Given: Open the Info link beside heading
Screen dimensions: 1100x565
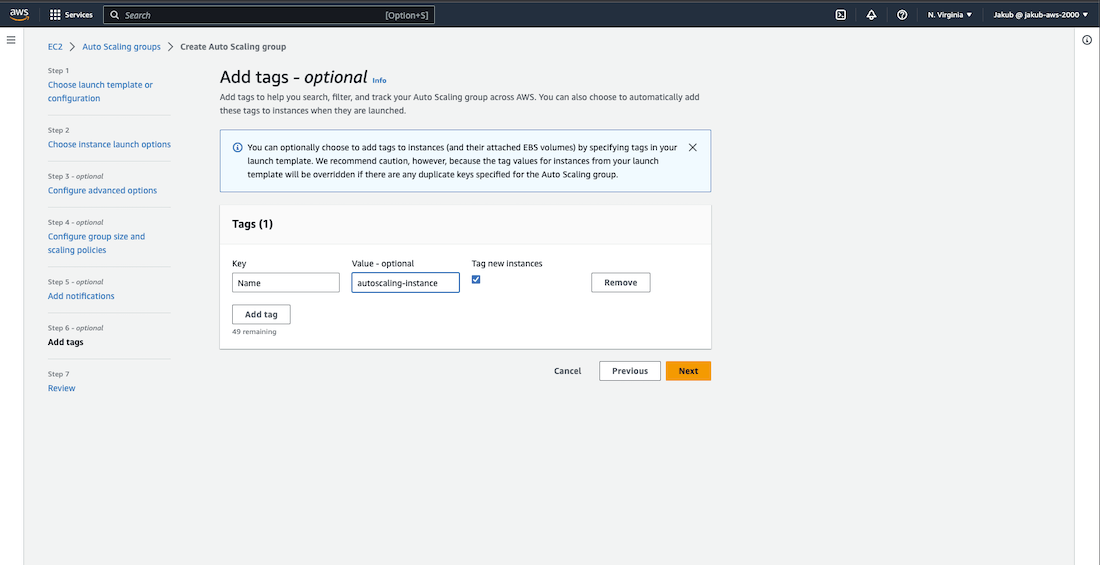Looking at the screenshot, I should [379, 80].
